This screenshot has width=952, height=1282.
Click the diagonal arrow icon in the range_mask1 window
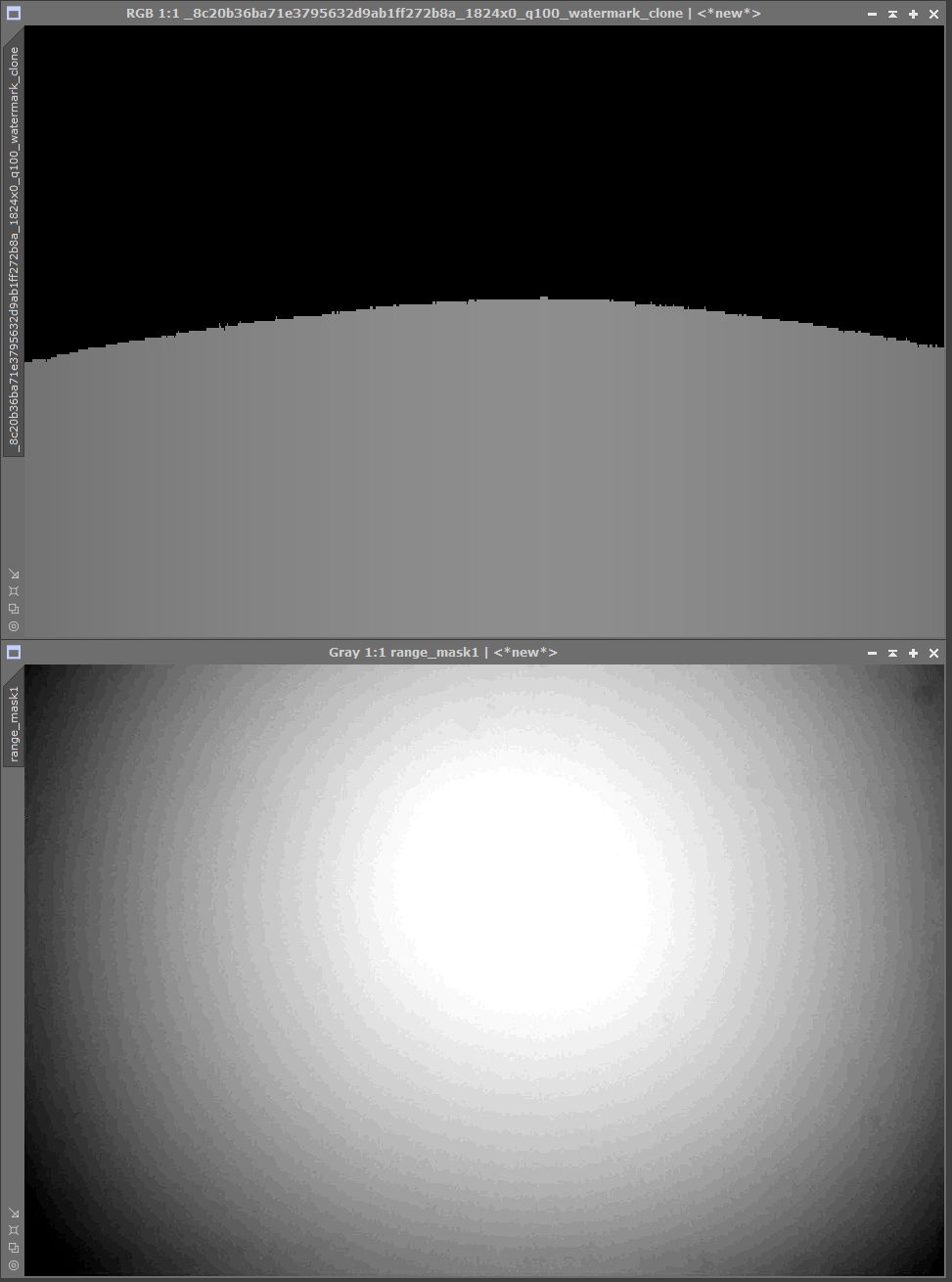click(14, 1213)
